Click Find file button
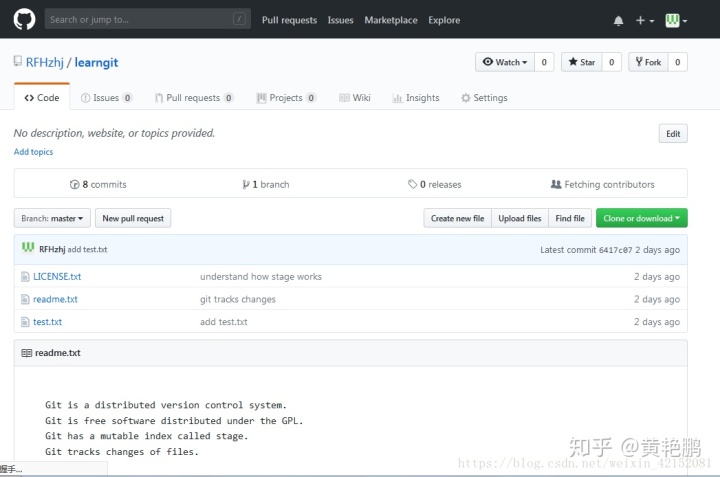The image size is (720, 477). tap(570, 218)
